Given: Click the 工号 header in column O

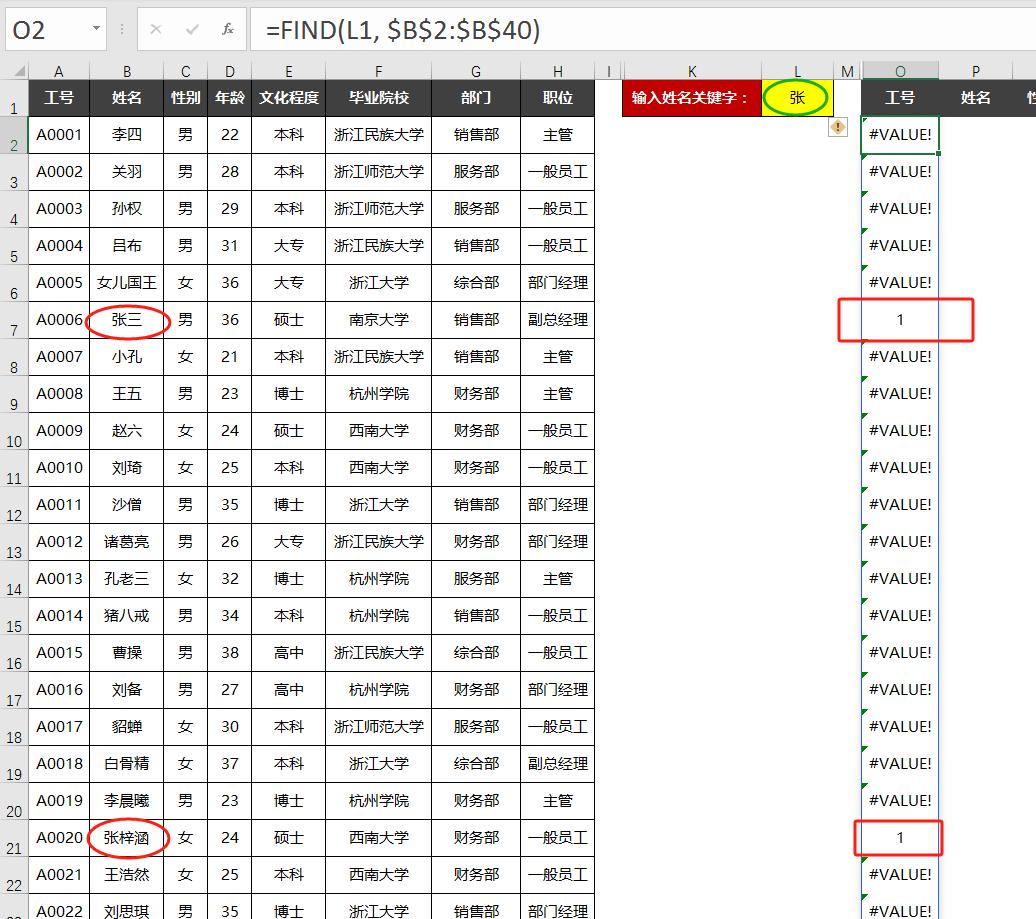Looking at the screenshot, I should pos(900,98).
